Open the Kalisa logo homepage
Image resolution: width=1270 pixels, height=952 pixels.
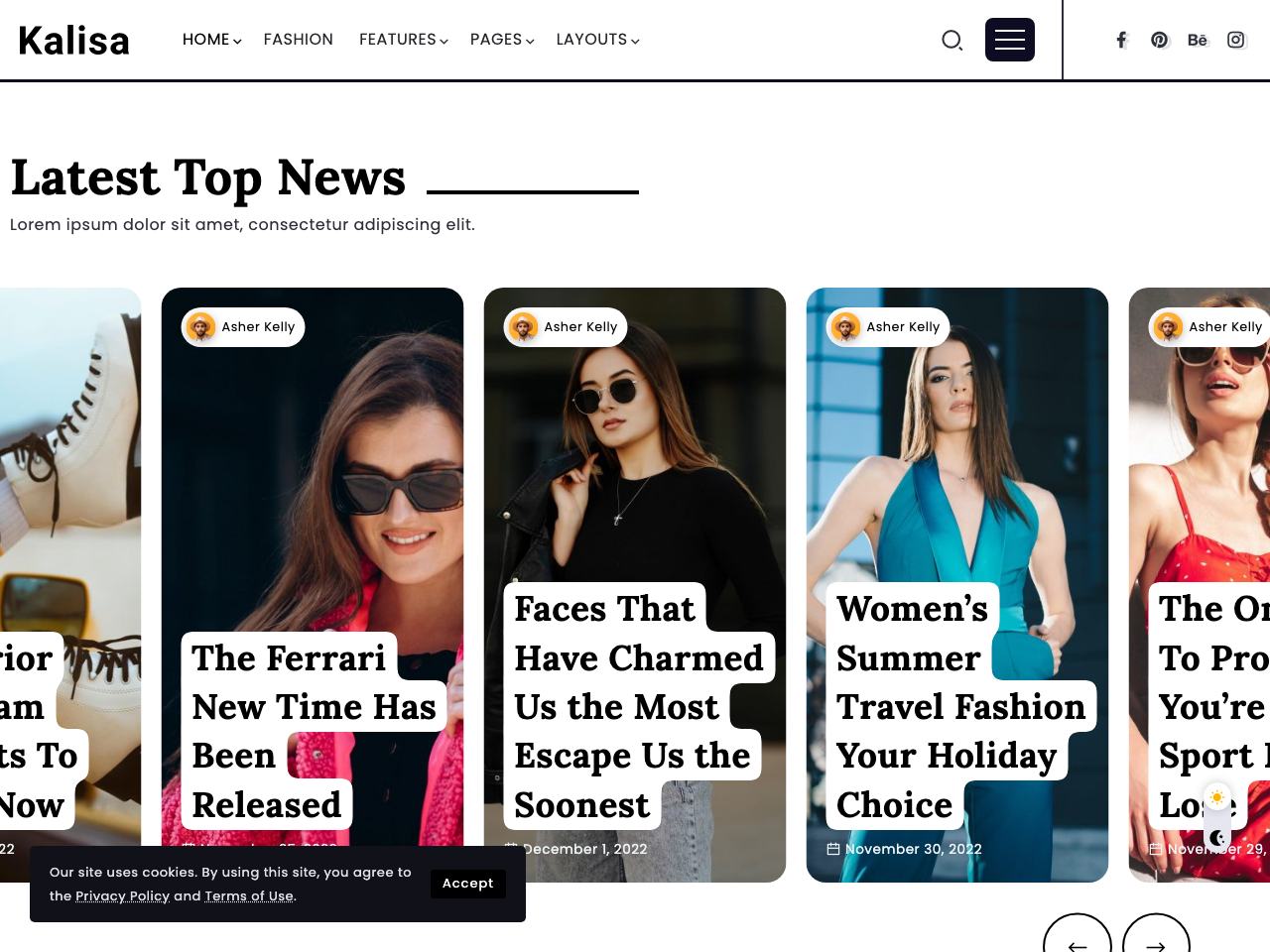tap(74, 41)
